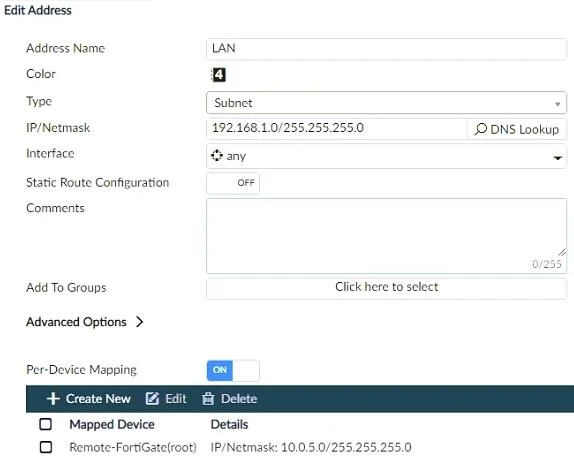This screenshot has height=456, width=574.
Task: Click inside the Comments text area
Action: tap(387, 236)
